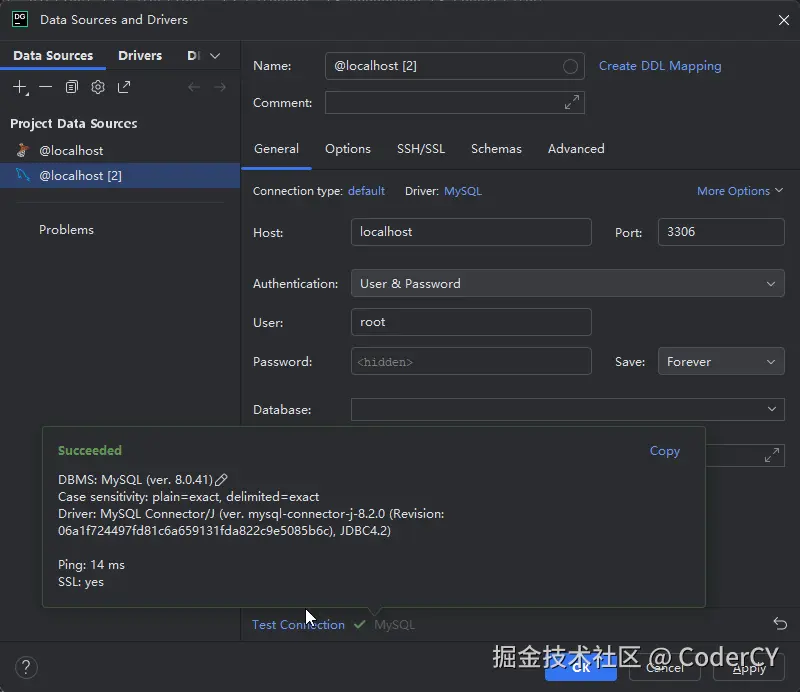The width and height of the screenshot is (800, 692).
Task: Select @localhost [2] data source
Action: point(120,176)
